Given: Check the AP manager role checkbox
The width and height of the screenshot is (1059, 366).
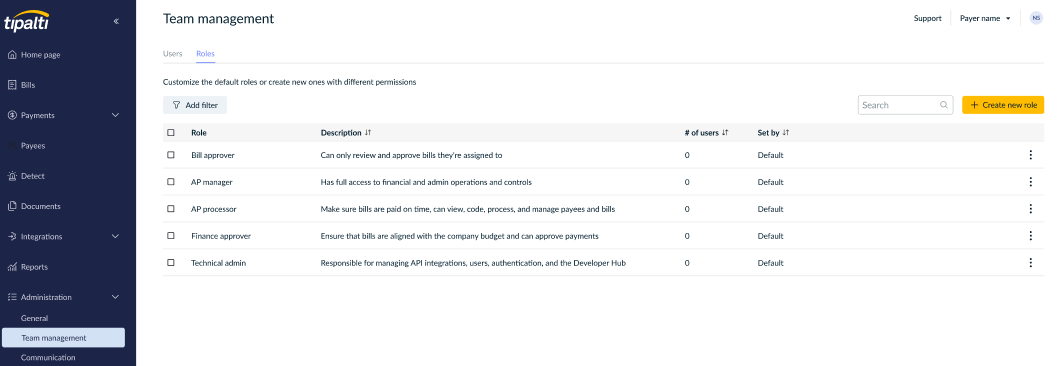Looking at the screenshot, I should pyautogui.click(x=171, y=182).
